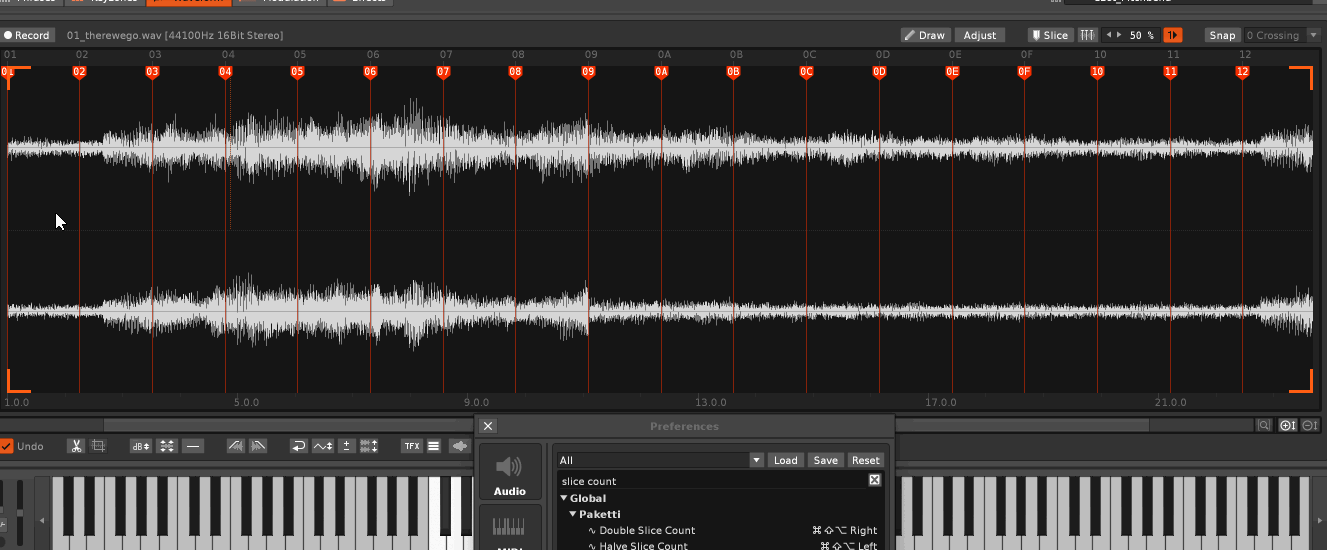Click the auto-slice markers icon next to Slice
The image size is (1327, 550).
click(1087, 35)
